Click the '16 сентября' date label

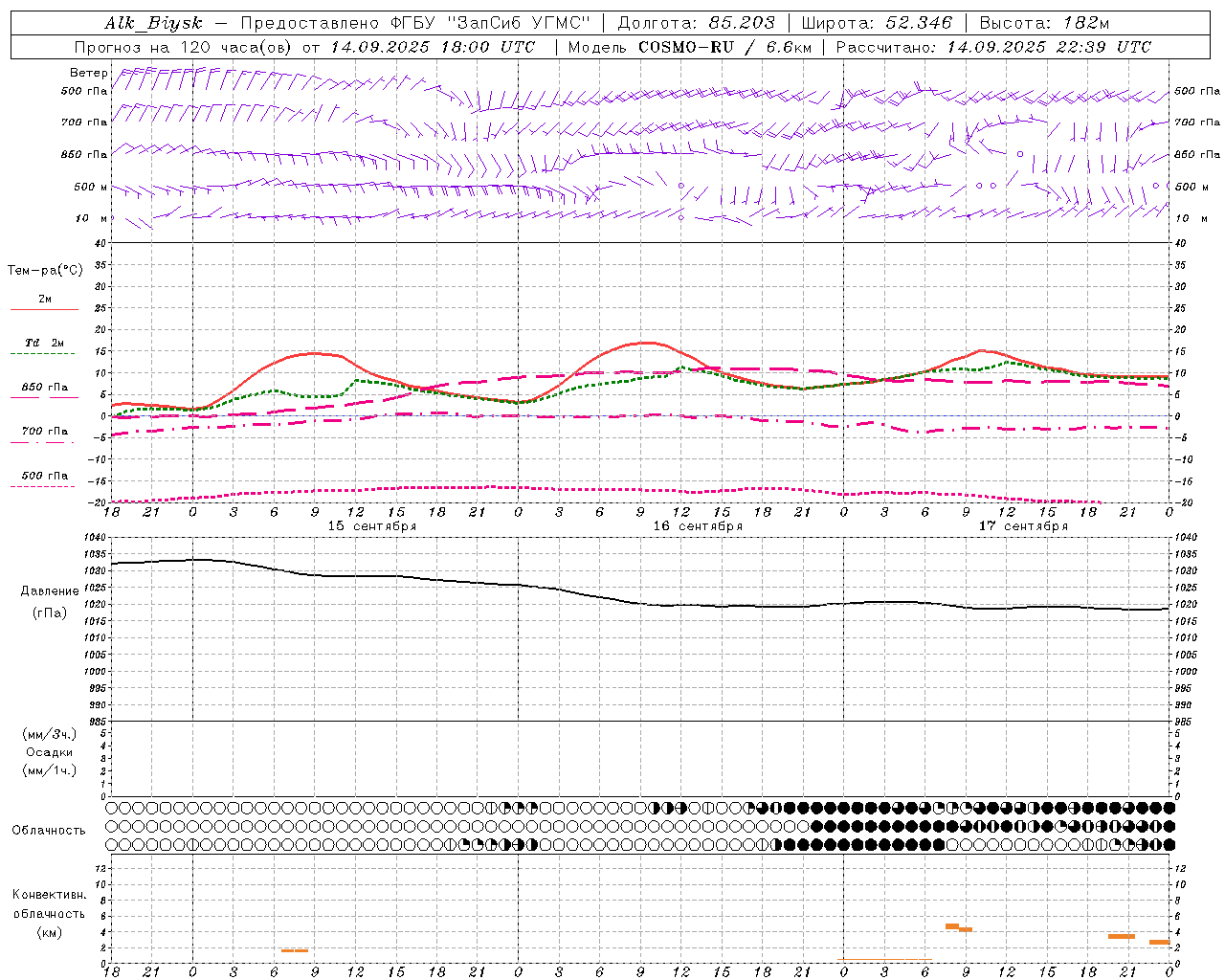point(698,526)
